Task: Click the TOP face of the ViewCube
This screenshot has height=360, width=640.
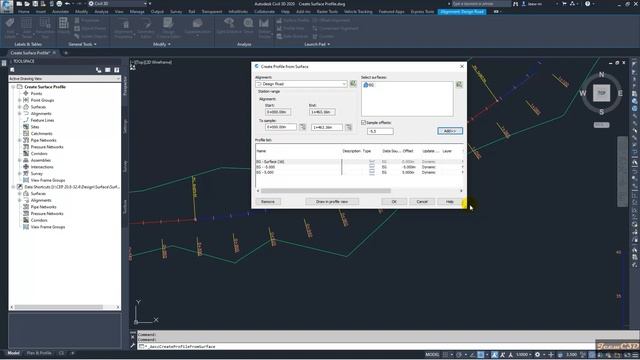Action: [x=602, y=93]
